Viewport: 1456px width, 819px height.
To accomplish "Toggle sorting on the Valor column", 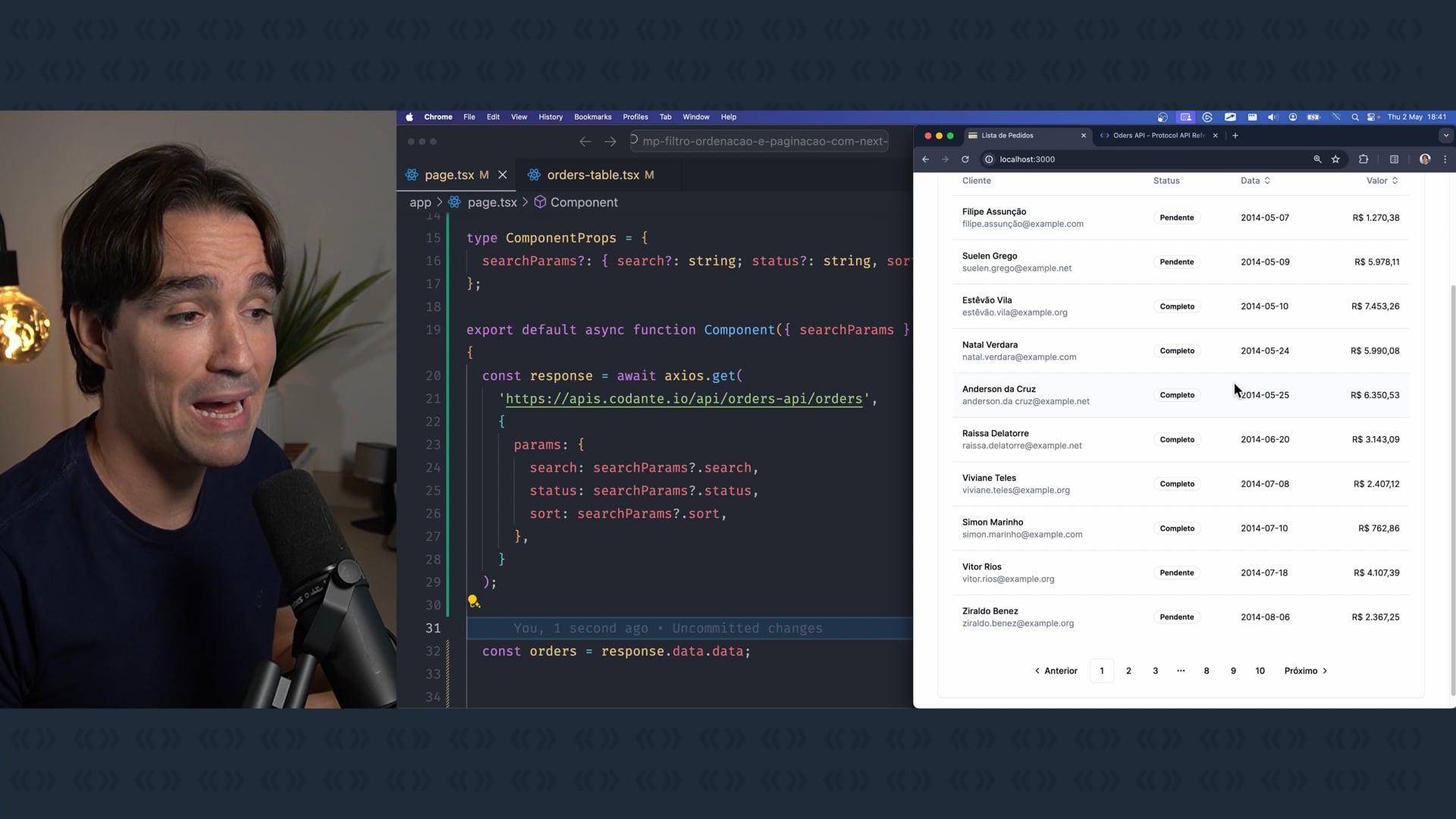I will coord(1382,180).
